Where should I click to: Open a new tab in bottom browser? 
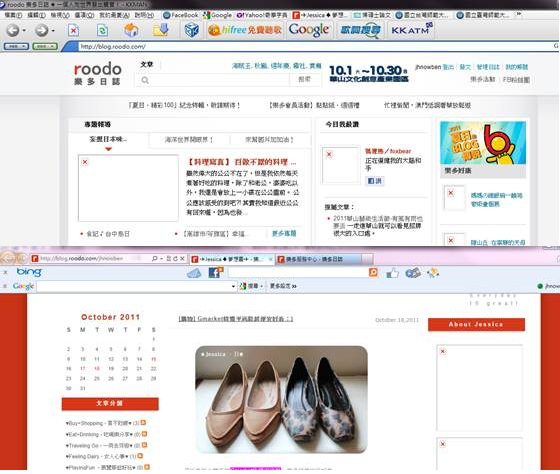tap(368, 259)
